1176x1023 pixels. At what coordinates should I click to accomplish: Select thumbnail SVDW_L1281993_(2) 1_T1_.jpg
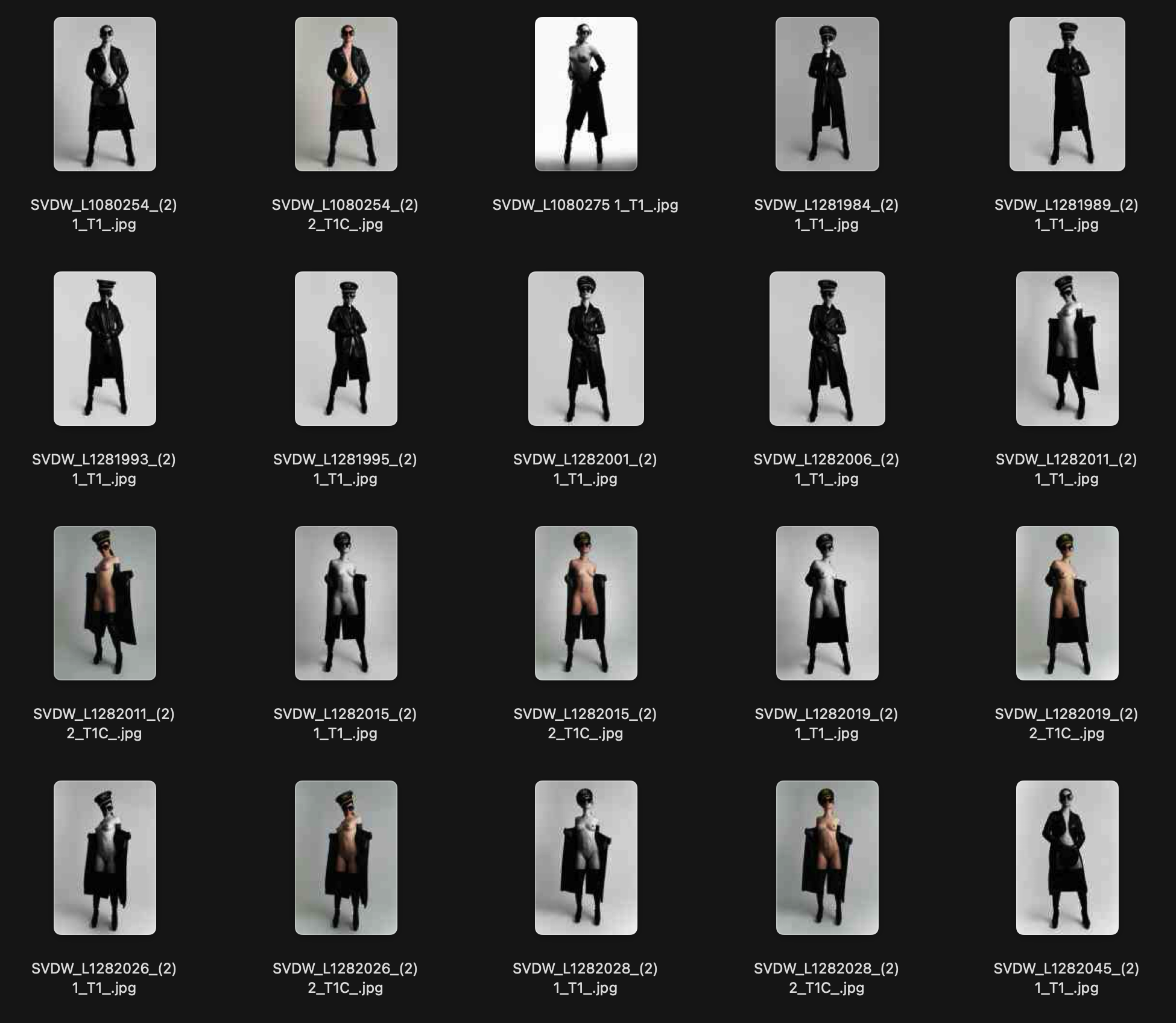coord(104,349)
